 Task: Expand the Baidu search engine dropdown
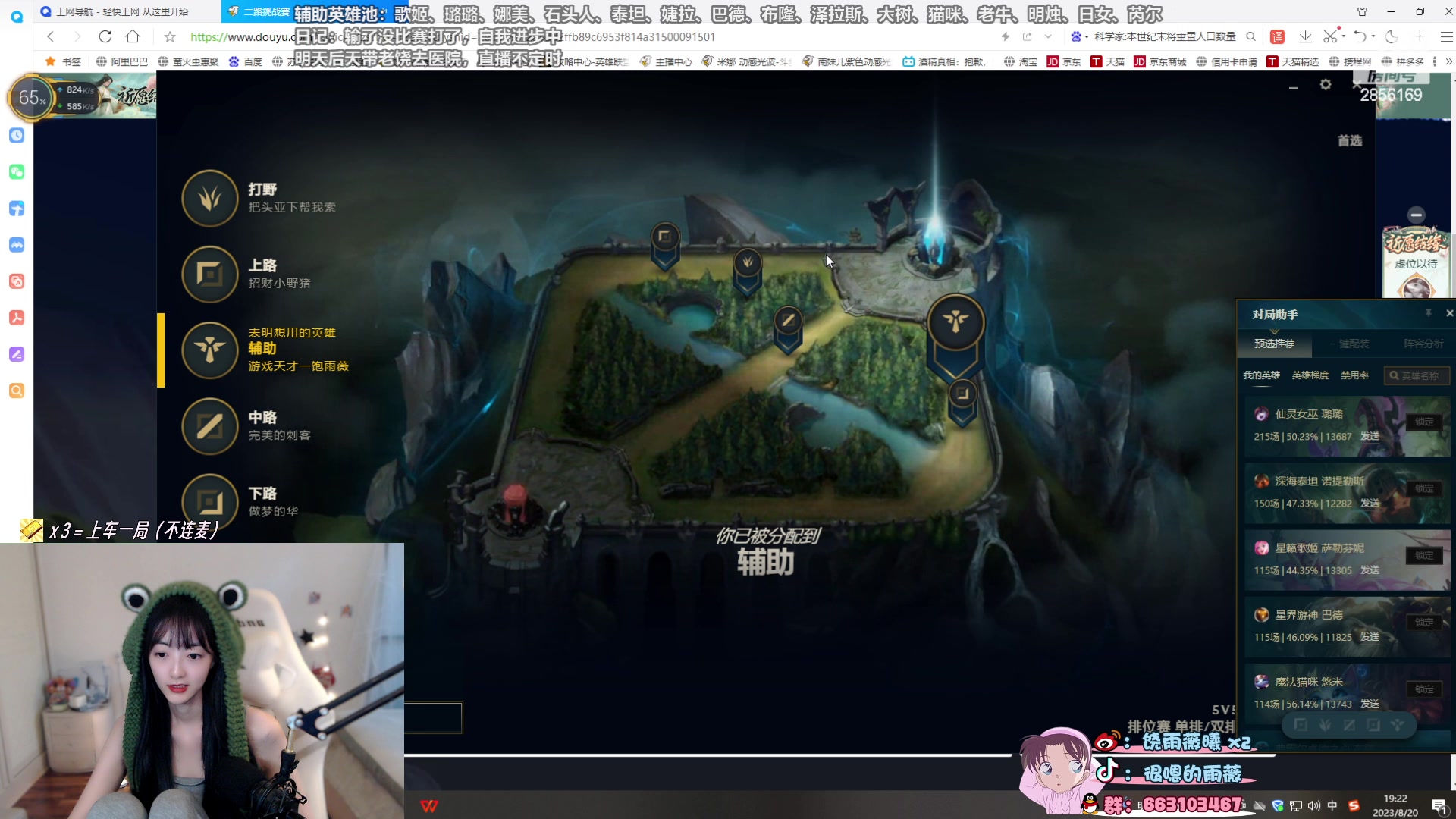pos(1087,36)
